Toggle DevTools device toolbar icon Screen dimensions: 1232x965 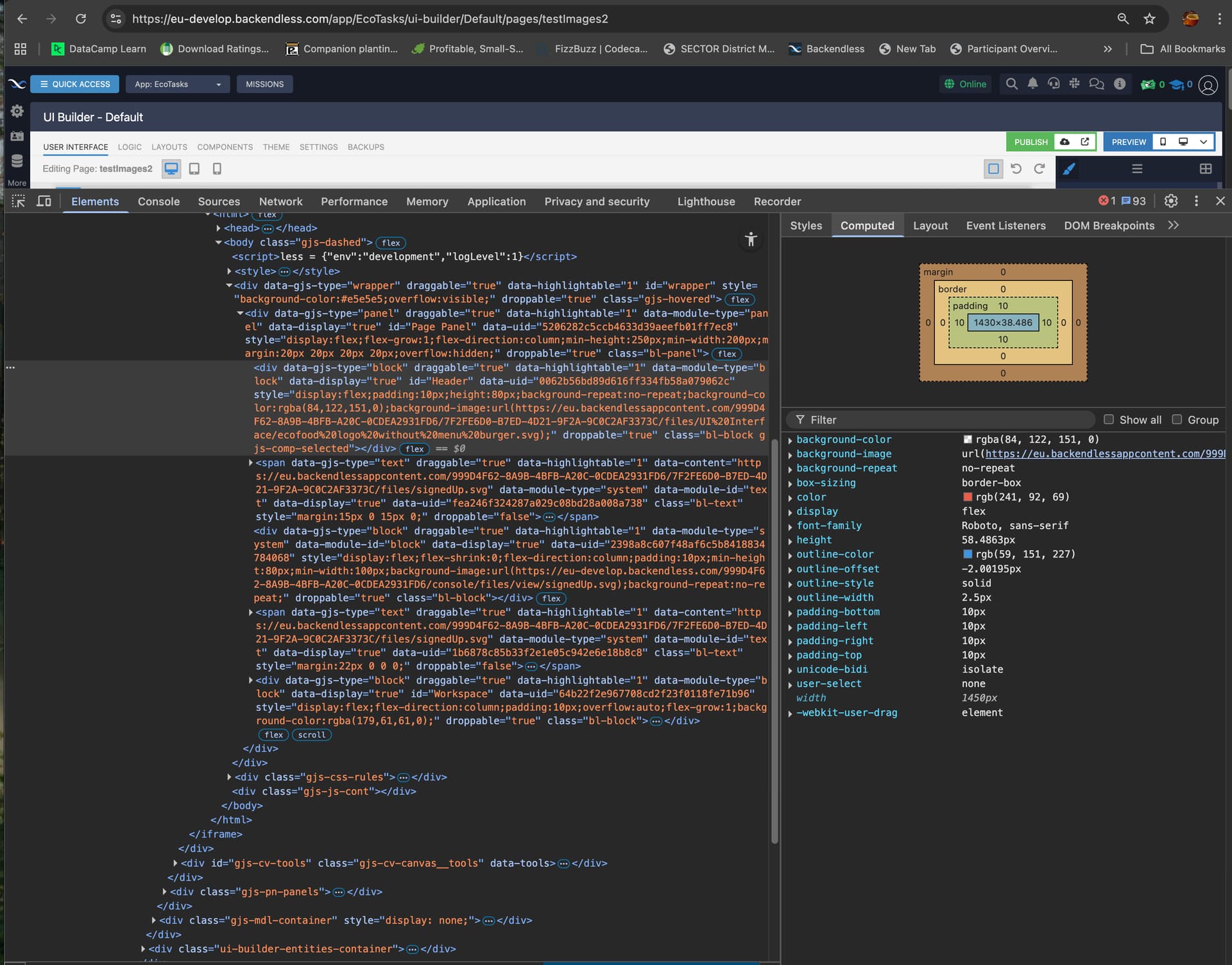[44, 201]
